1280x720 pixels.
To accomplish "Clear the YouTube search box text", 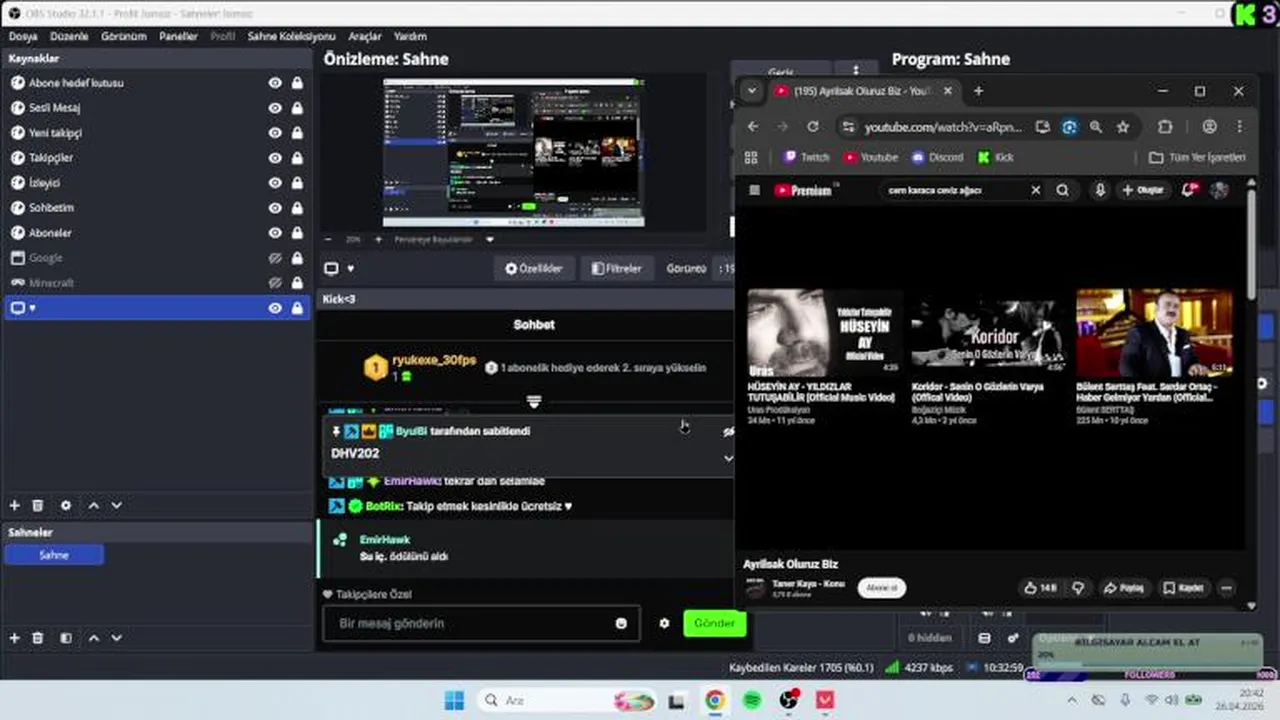I will 1036,190.
